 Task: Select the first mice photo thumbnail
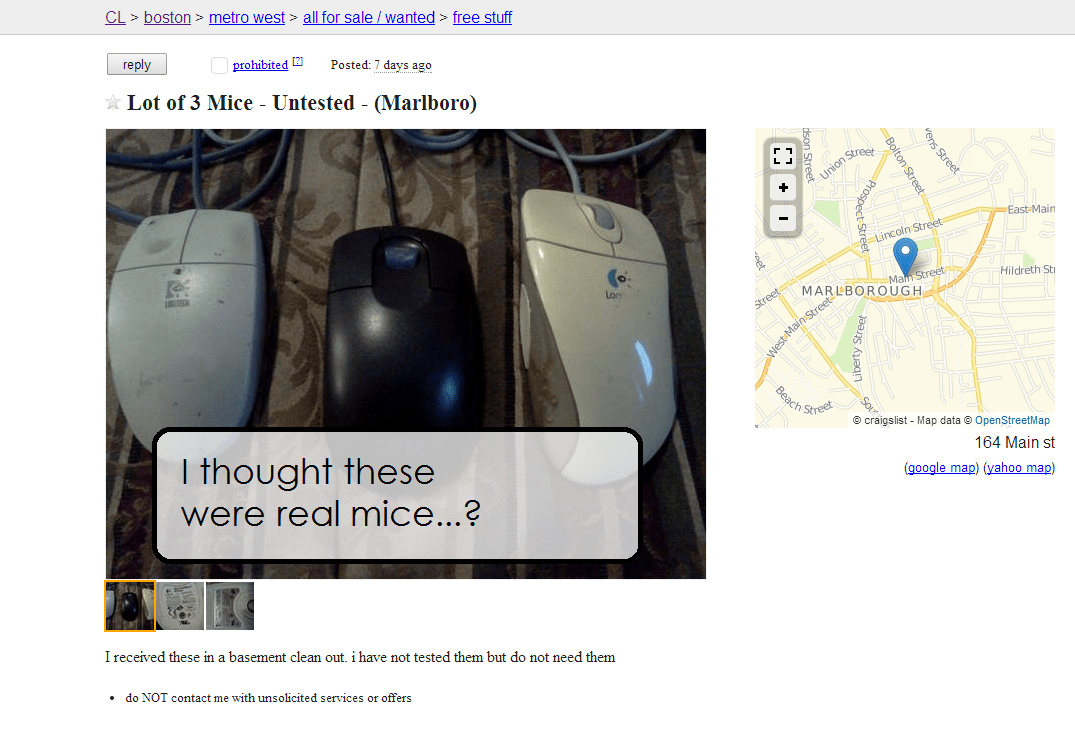(x=130, y=606)
